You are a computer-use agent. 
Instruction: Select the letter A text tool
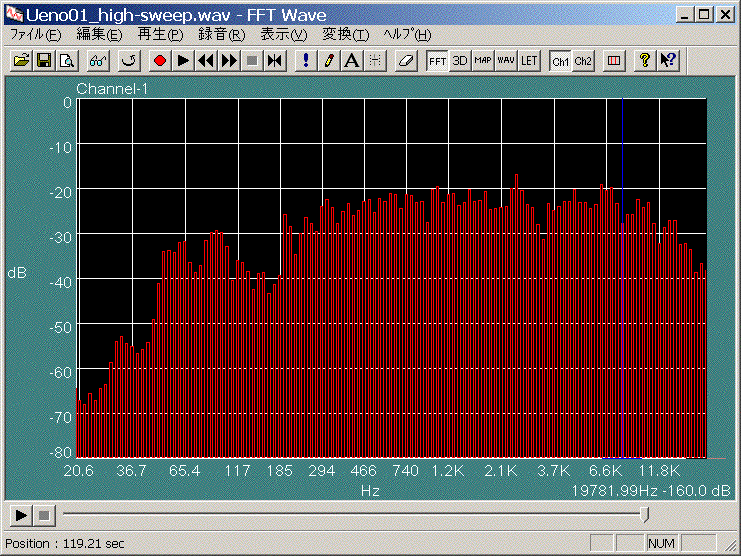352,61
